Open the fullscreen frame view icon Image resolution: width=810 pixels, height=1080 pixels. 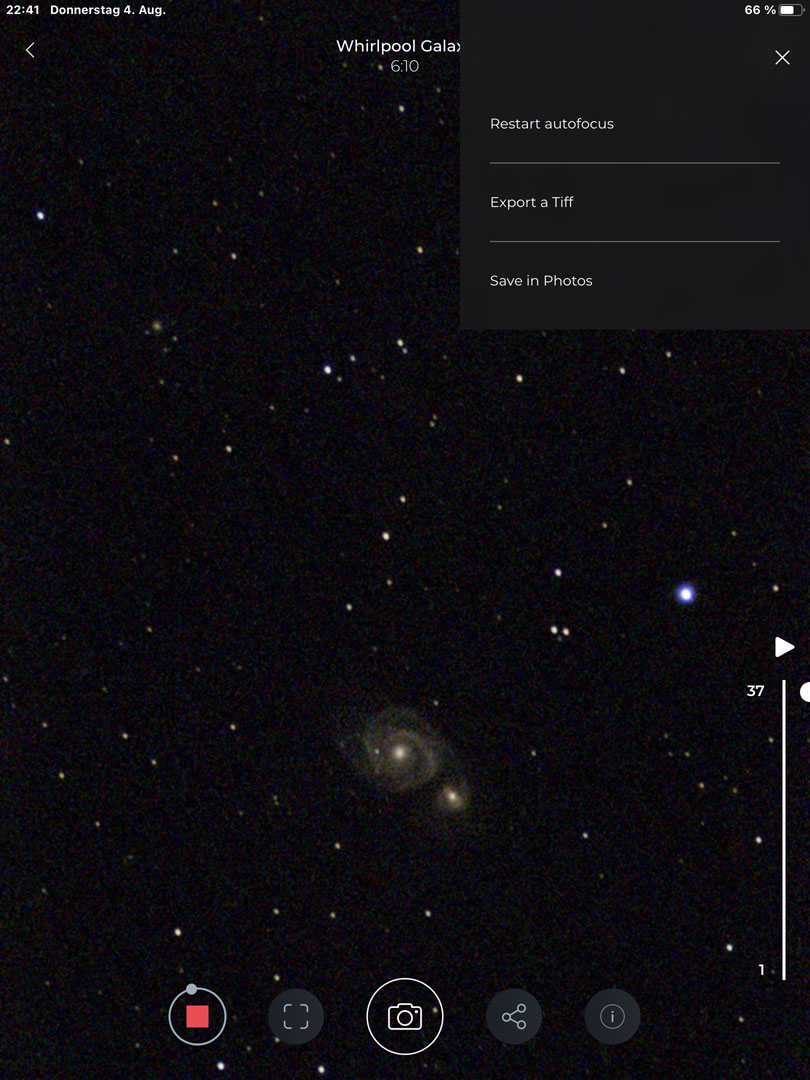coord(296,1017)
